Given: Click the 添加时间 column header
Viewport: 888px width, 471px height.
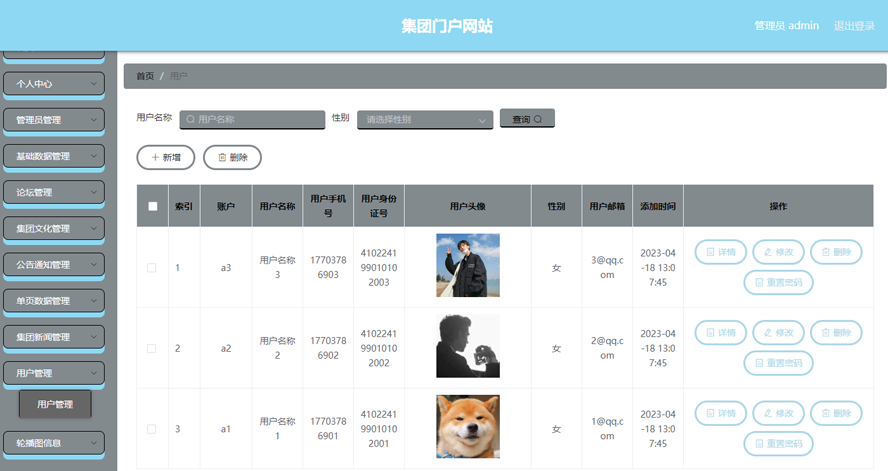Looking at the screenshot, I should [658, 206].
